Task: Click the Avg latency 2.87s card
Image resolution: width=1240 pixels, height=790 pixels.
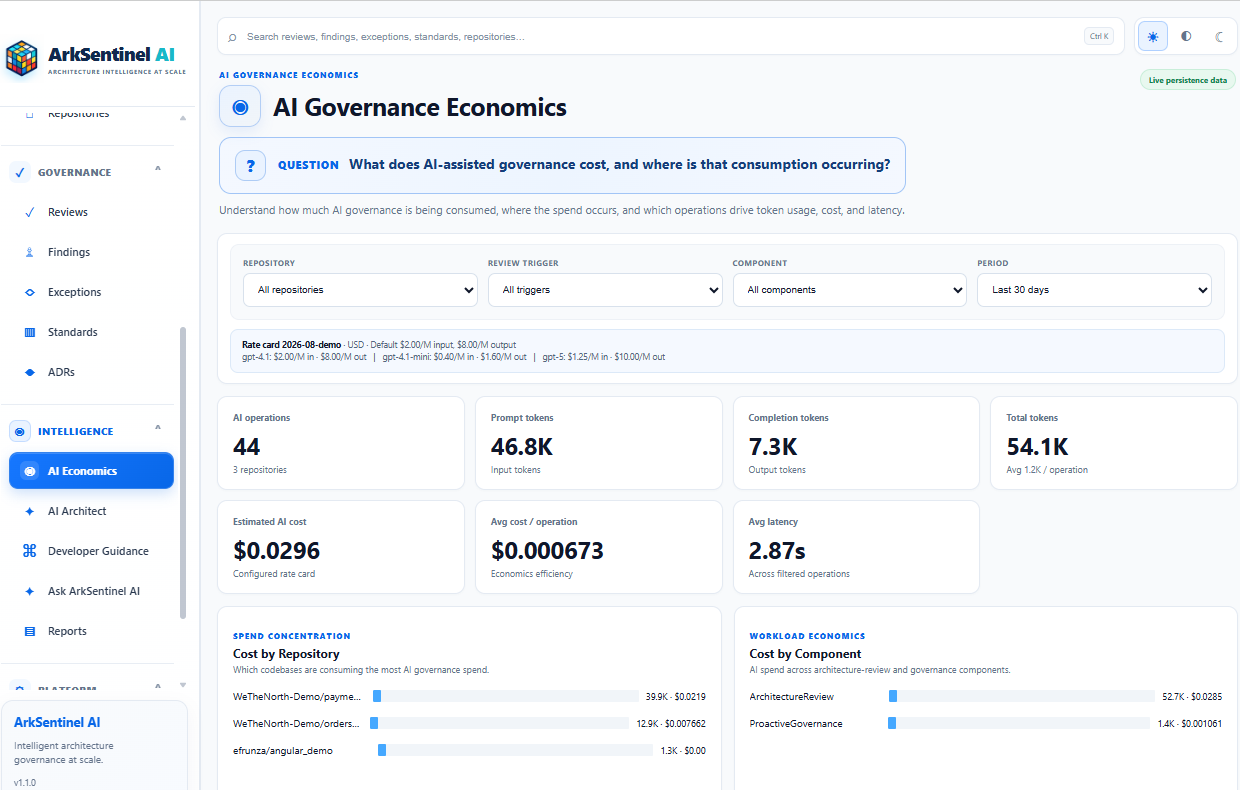Action: [856, 547]
